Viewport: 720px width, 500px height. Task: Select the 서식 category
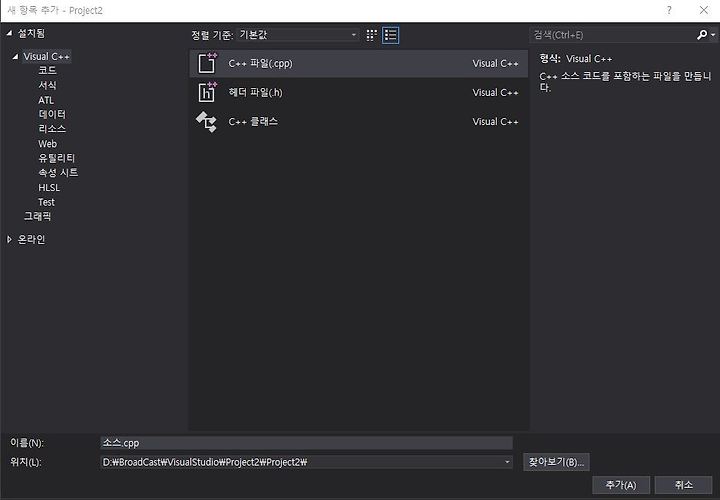(47, 85)
